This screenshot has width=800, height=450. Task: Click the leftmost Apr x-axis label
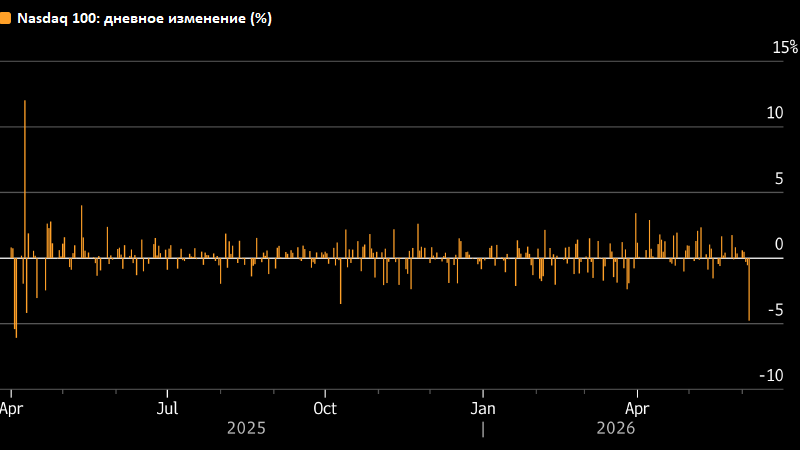11,409
